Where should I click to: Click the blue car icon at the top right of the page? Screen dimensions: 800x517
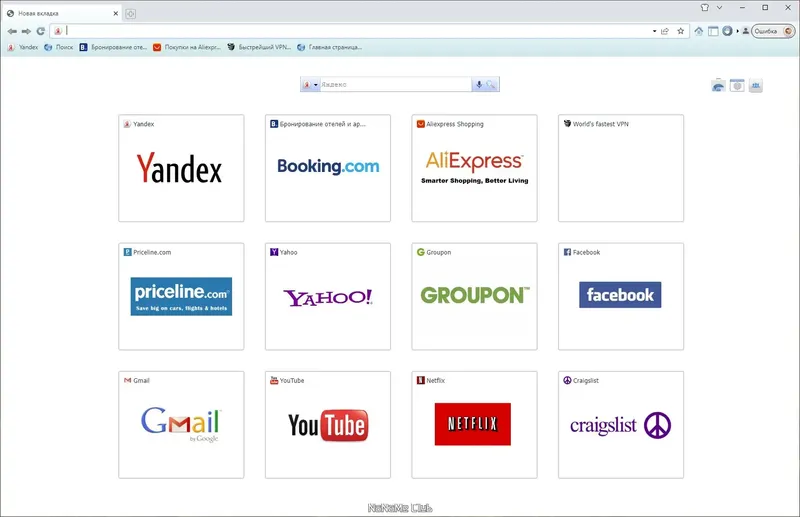(x=718, y=86)
